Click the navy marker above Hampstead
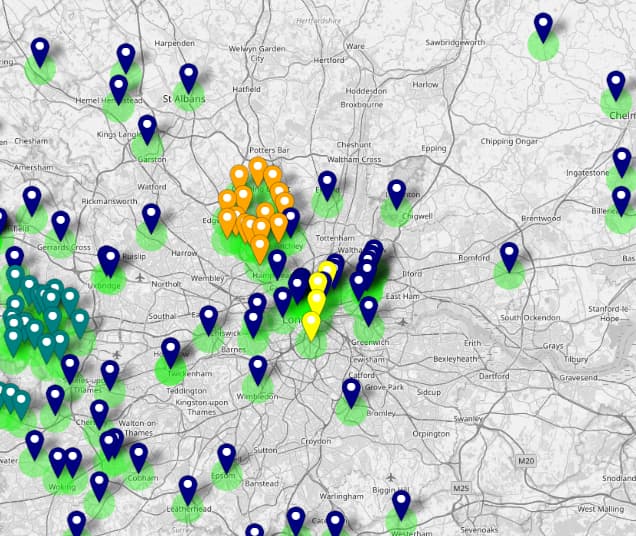 coord(277,263)
